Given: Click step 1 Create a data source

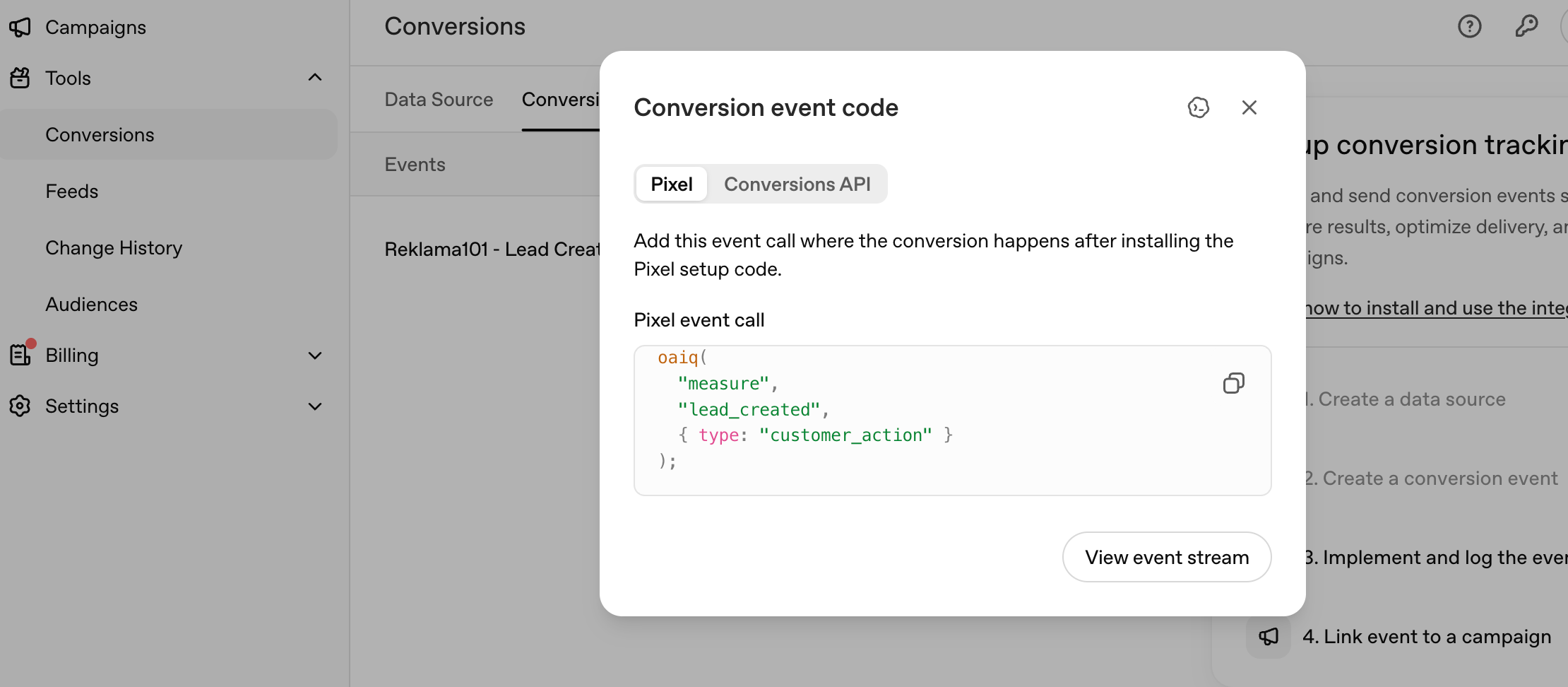Looking at the screenshot, I should (1406, 399).
